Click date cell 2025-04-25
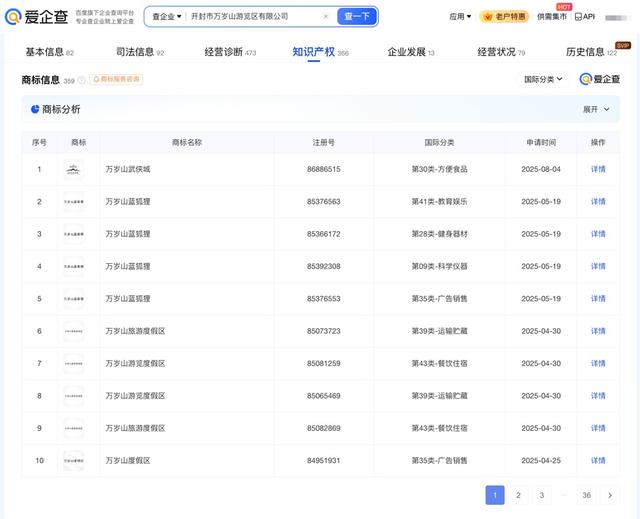This screenshot has height=519, width=640. pos(541,460)
